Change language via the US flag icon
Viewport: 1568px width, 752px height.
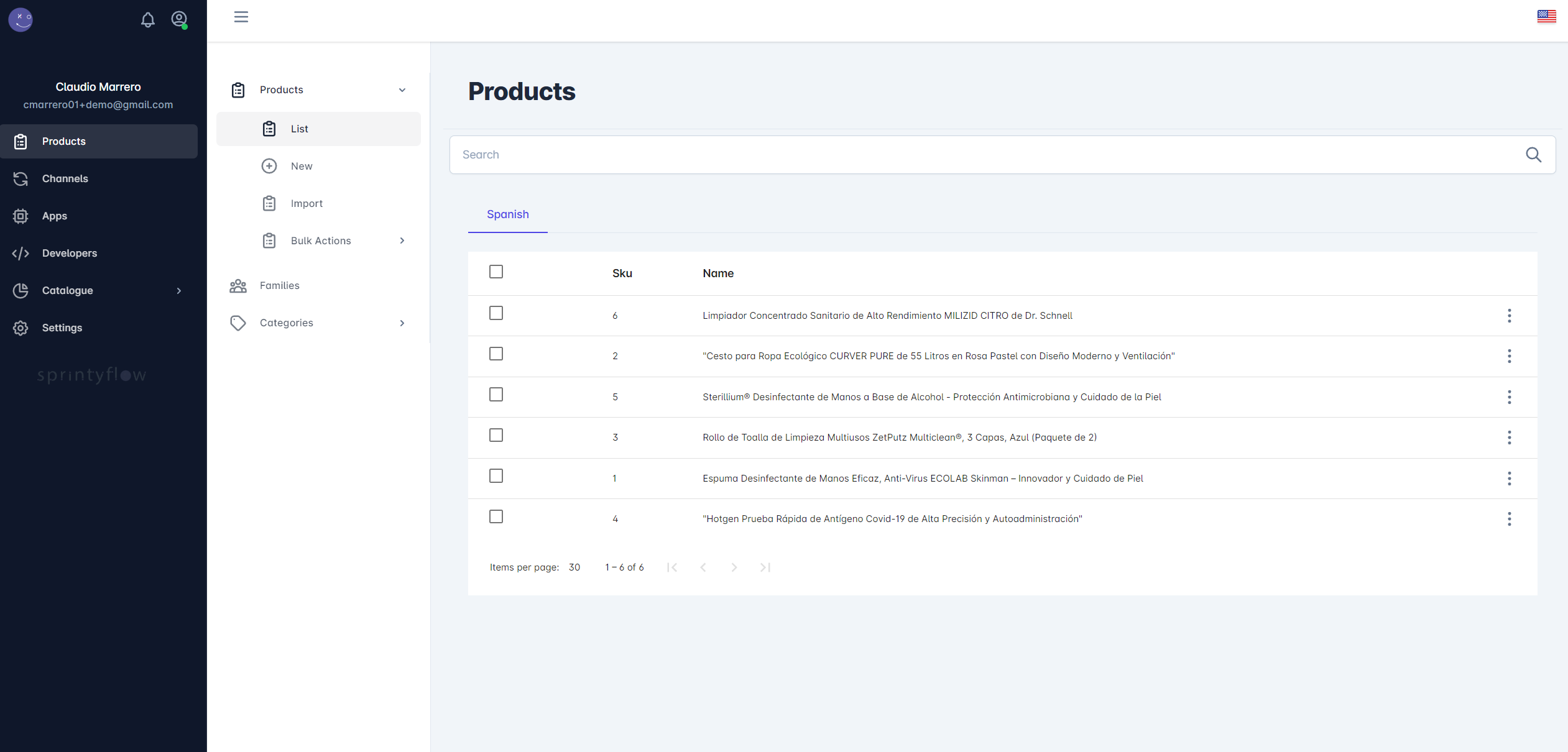click(x=1547, y=16)
